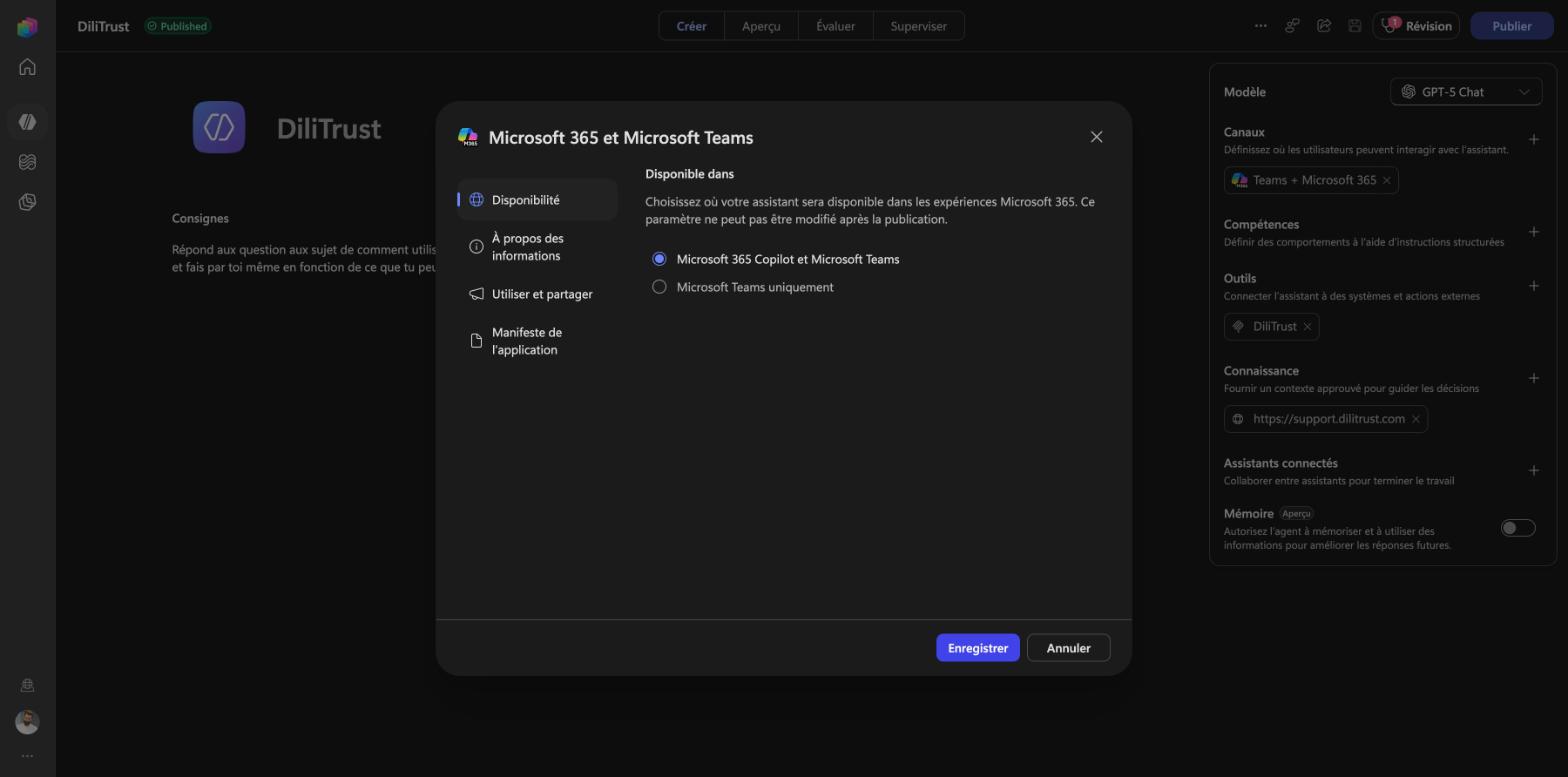Switch to the Superviser tab
Image resolution: width=1568 pixels, height=777 pixels.
918,26
